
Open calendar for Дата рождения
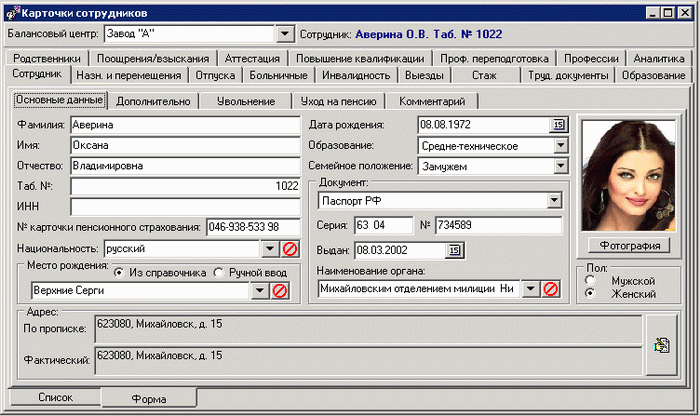point(559,125)
